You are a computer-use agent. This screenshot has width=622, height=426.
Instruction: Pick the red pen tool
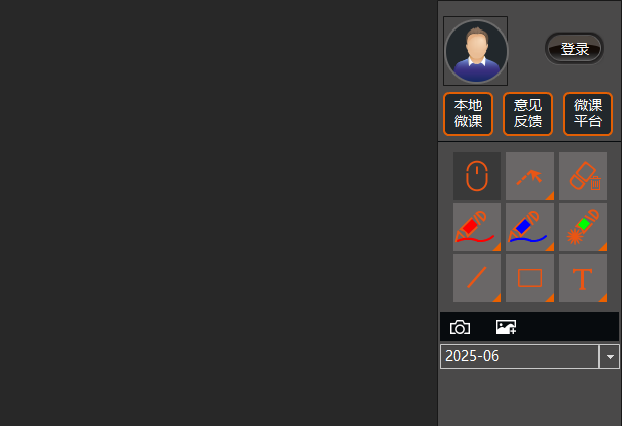pos(477,227)
